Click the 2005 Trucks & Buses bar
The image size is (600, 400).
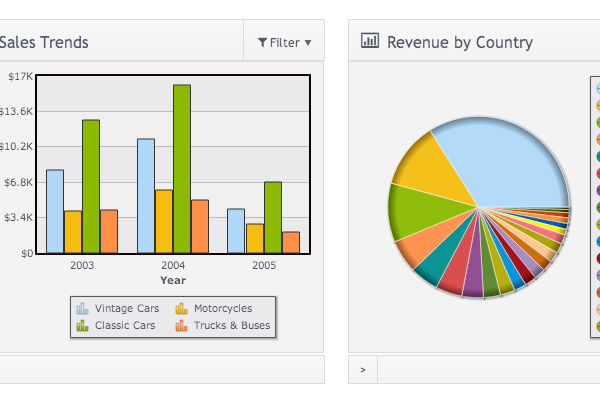(291, 242)
